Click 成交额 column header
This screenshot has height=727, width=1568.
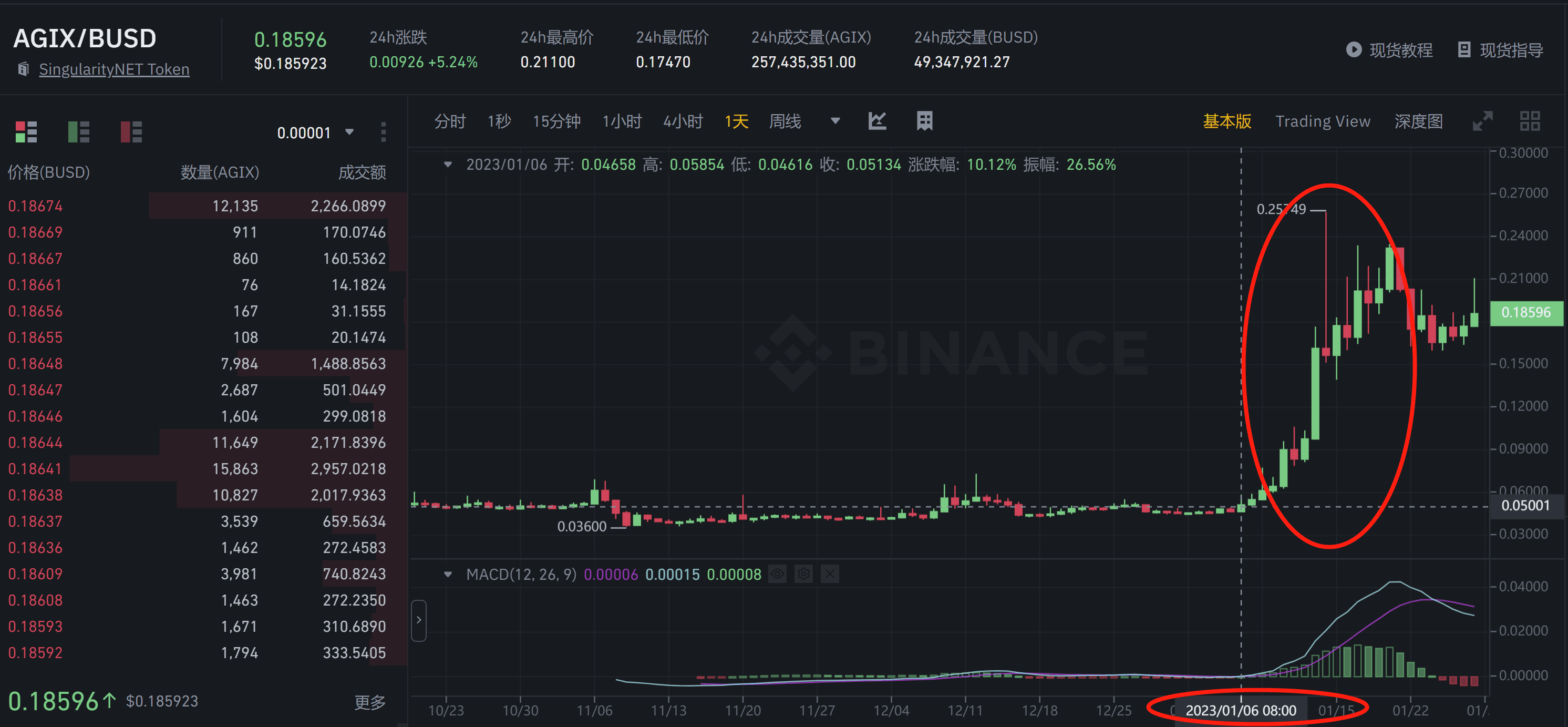click(362, 173)
